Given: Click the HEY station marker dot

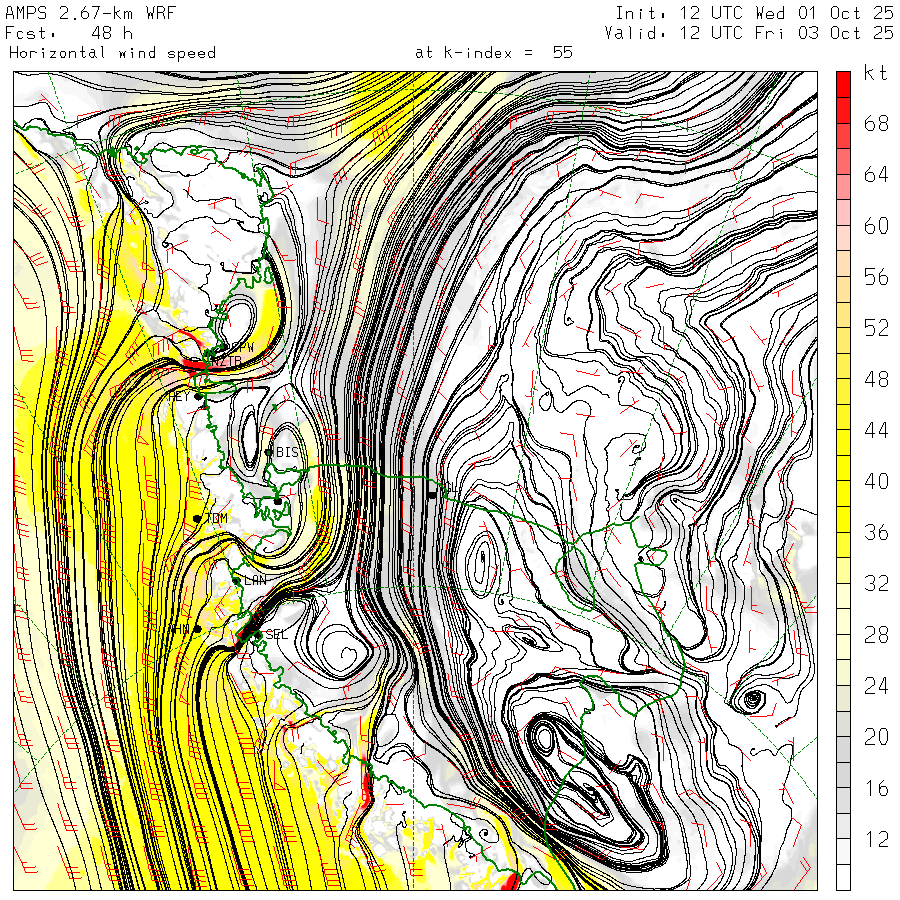Looking at the screenshot, I should click(x=198, y=397).
